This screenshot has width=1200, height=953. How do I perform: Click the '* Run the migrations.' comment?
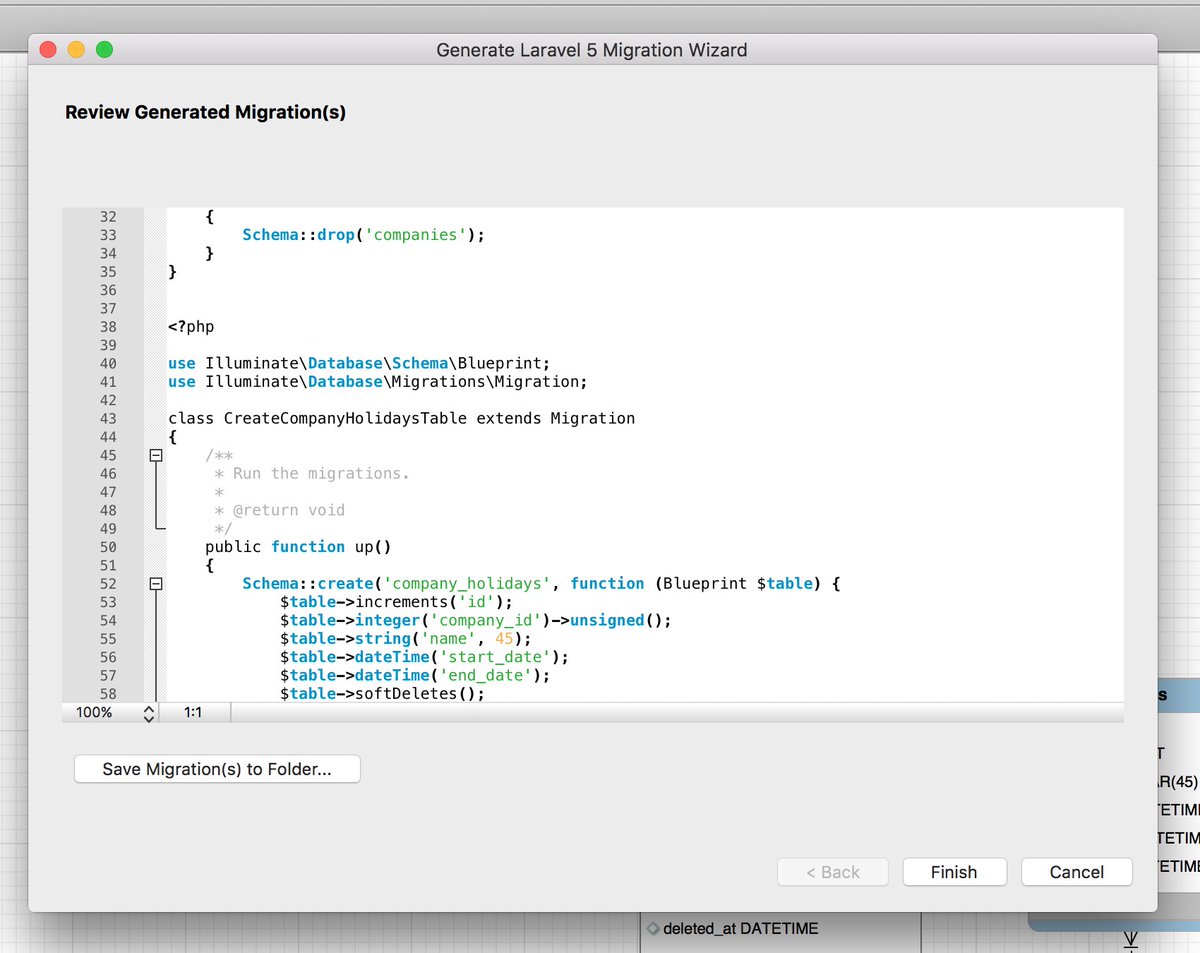(x=312, y=473)
